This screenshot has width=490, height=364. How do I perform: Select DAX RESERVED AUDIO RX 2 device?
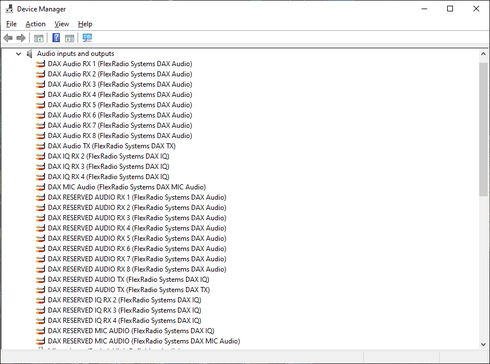[x=137, y=208]
